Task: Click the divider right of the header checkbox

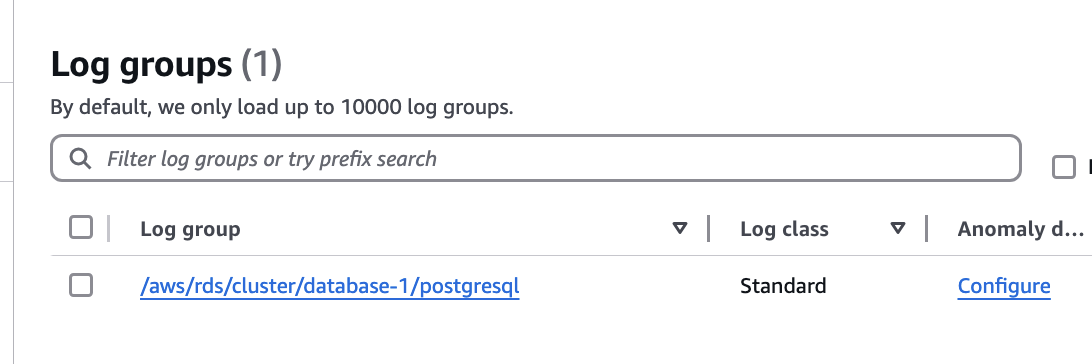Action: pos(109,228)
